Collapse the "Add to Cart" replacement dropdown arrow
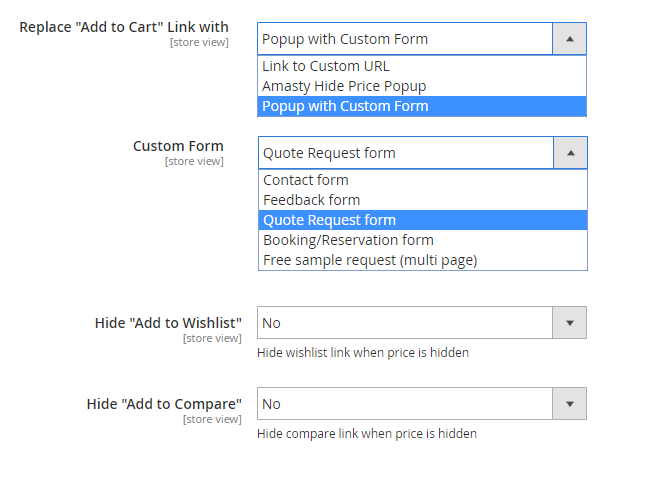This screenshot has width=656, height=493. (569, 39)
